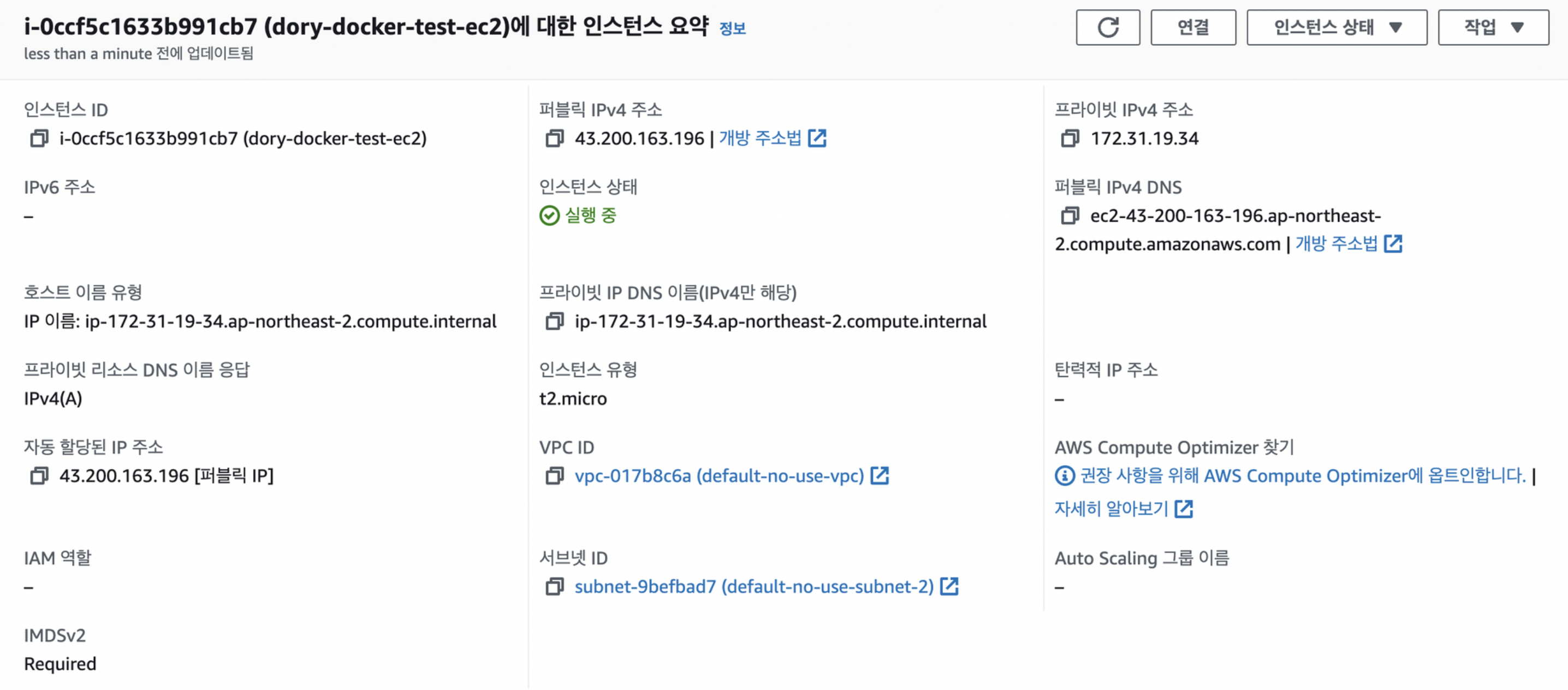Click the refresh icon button
1568x690 pixels.
(x=1108, y=27)
